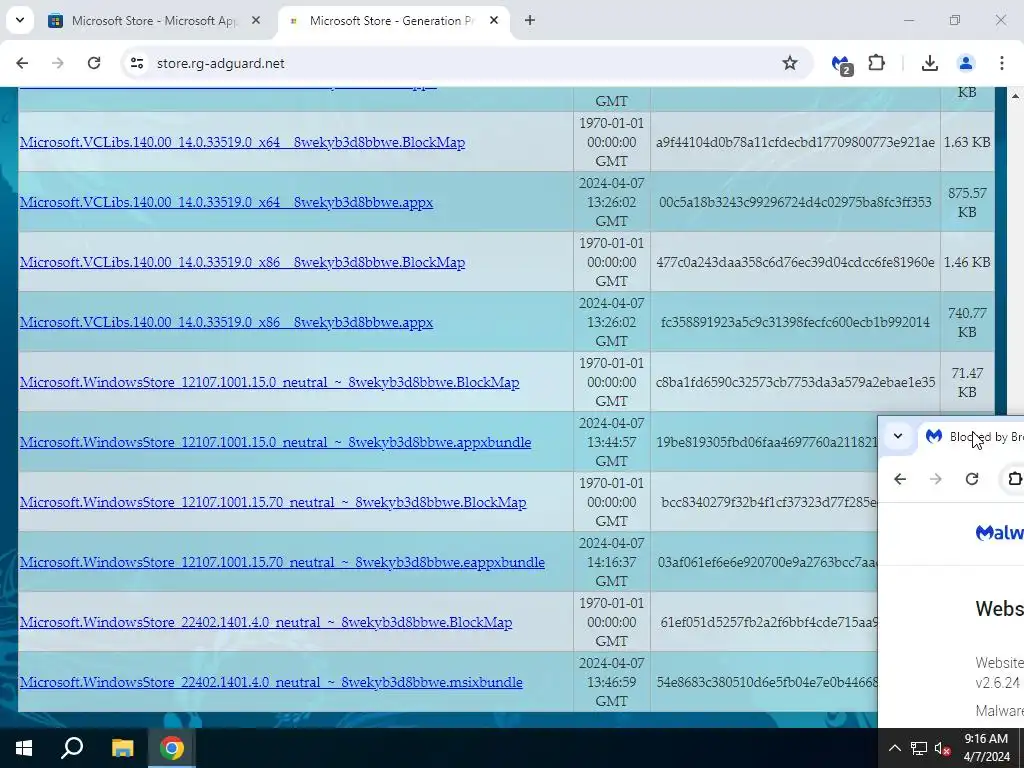Screen dimensions: 1024x768
Task: Click the Chrome taskbar icon
Action: click(172, 748)
